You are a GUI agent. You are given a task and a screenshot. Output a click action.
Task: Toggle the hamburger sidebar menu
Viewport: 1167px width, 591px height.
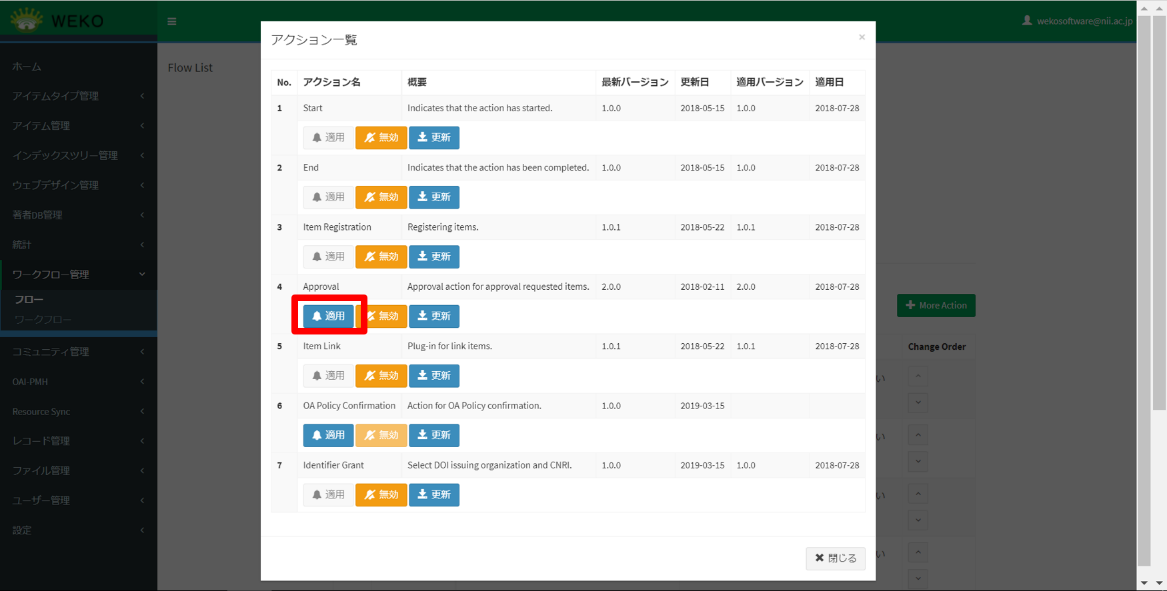[x=172, y=21]
